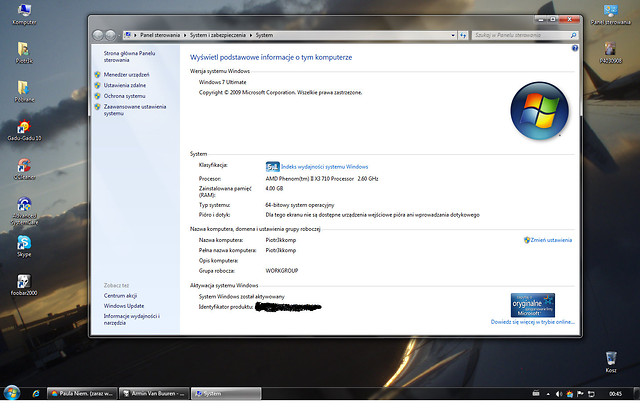Select the Gadu-Gadu 10 desktop shortcut
Screen dimensions: 640x410
pyautogui.click(x=24, y=130)
